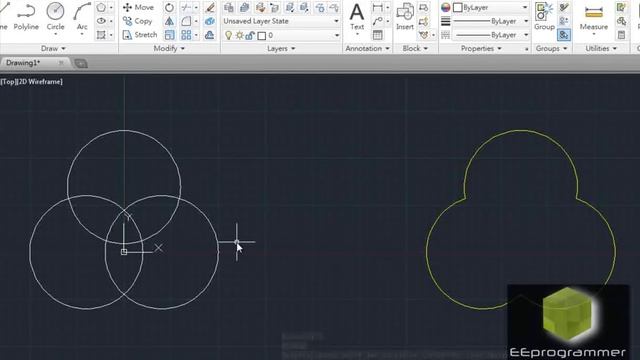Click the Mirror icon in Modify
The width and height of the screenshot is (640, 360).
pyautogui.click(x=169, y=21)
